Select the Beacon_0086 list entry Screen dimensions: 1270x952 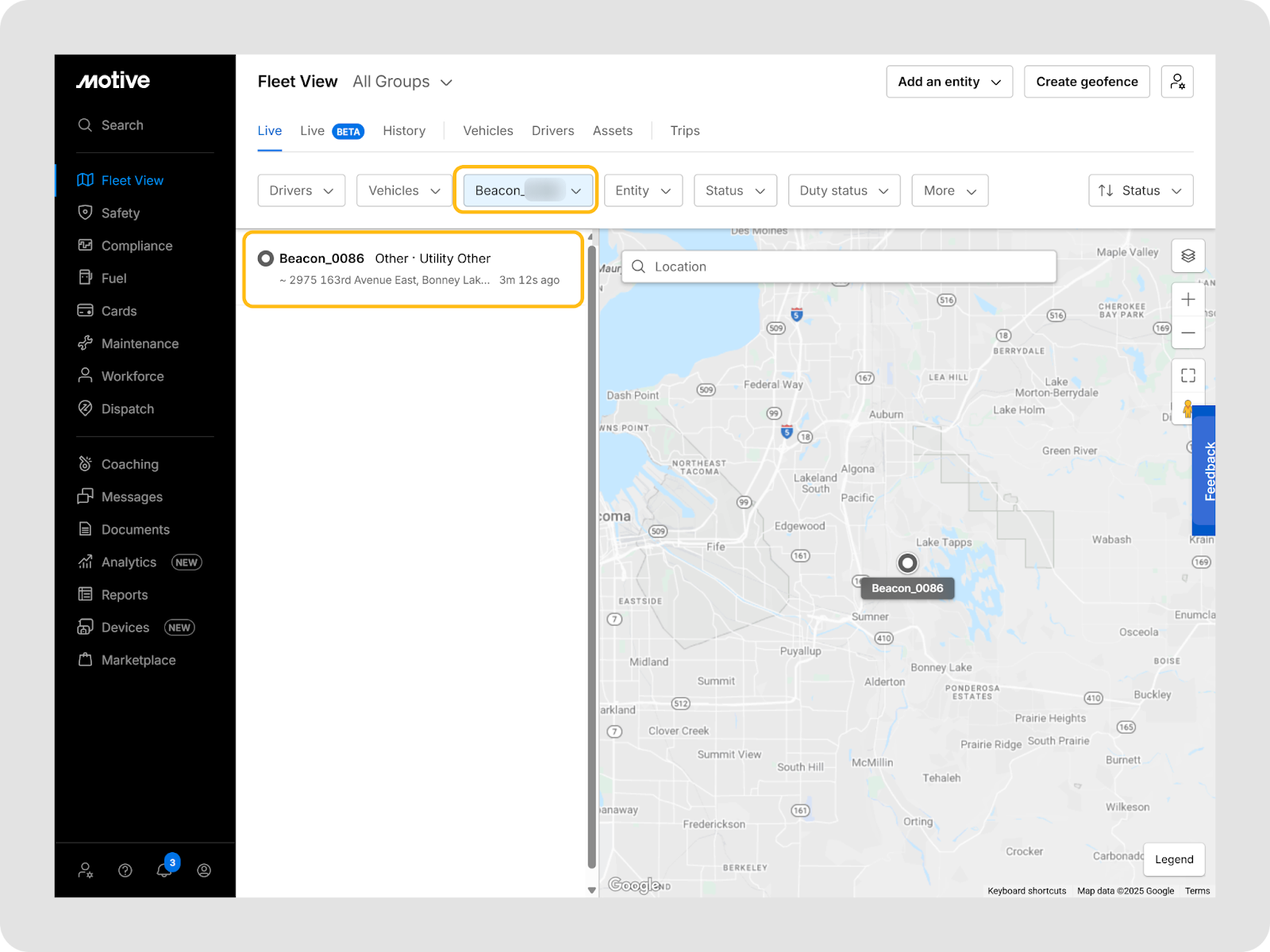tap(413, 269)
